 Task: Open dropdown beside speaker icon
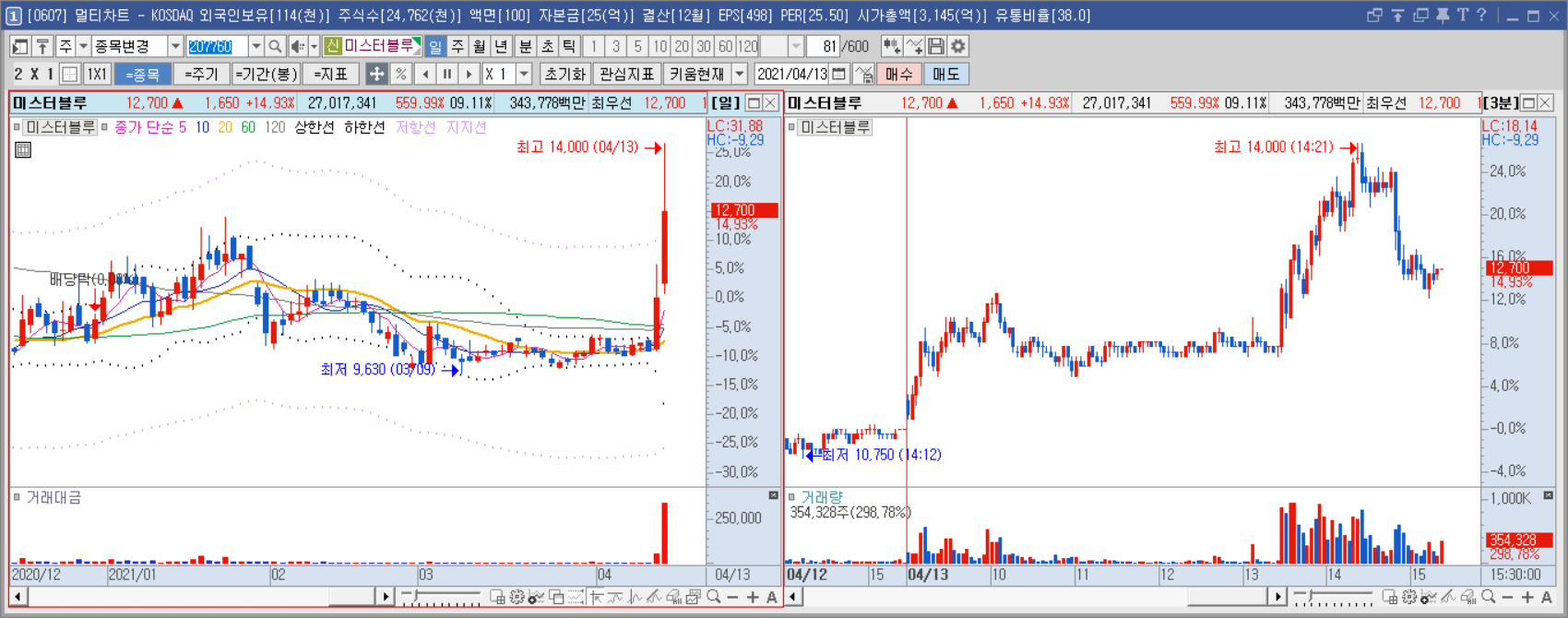pos(314,46)
